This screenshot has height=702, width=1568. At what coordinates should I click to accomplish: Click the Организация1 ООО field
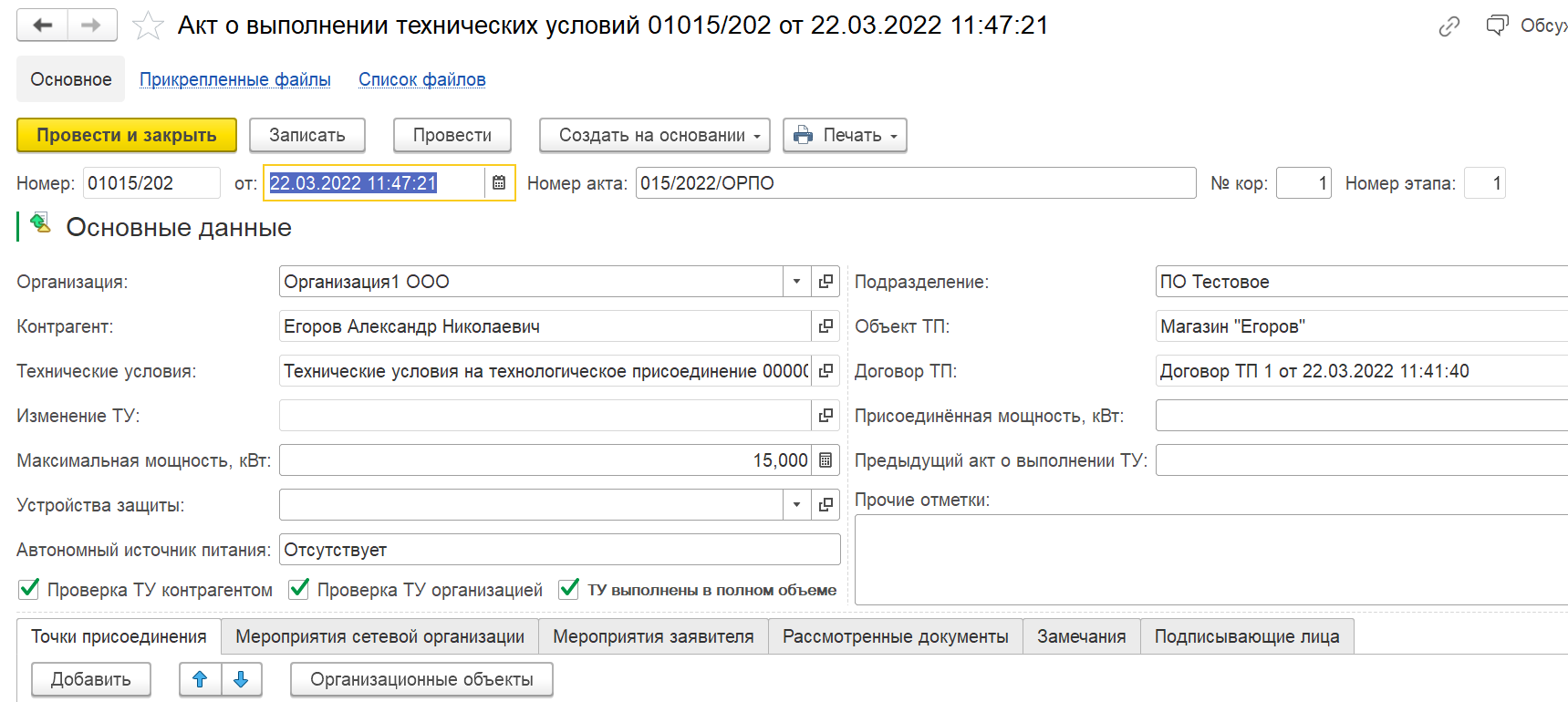click(531, 282)
